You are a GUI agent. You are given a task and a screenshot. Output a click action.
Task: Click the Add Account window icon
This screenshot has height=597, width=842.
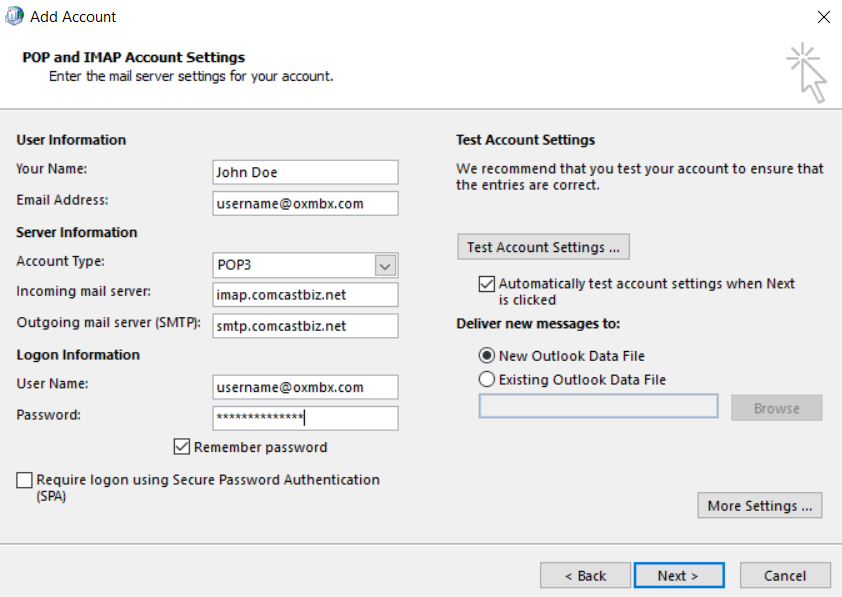coord(12,16)
